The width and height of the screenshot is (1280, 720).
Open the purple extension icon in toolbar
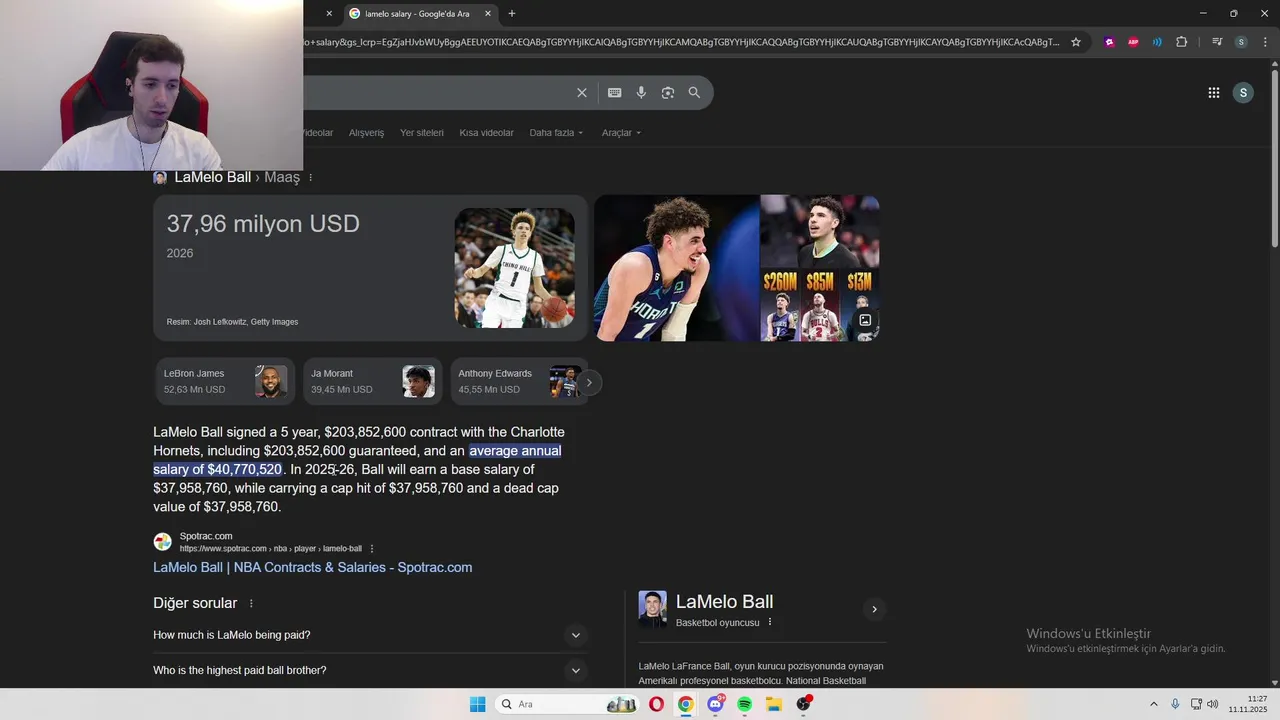[x=1110, y=42]
